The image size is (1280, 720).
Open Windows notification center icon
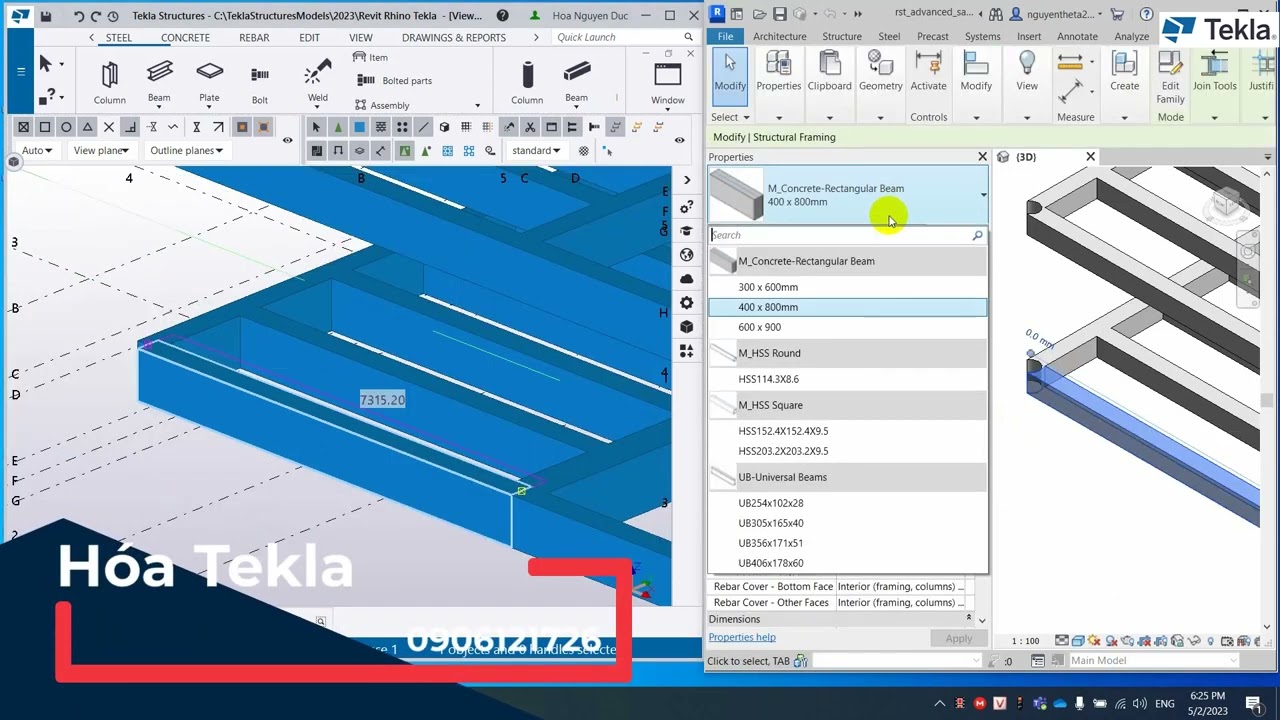1254,703
